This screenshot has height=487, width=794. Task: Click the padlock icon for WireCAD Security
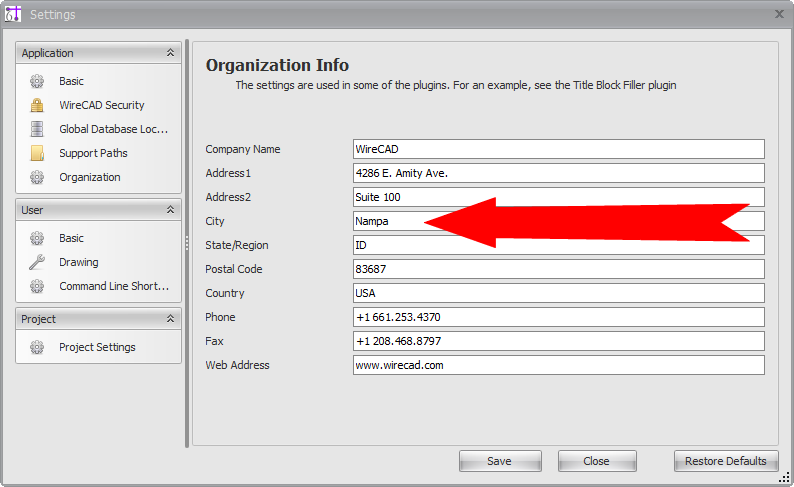[37, 105]
